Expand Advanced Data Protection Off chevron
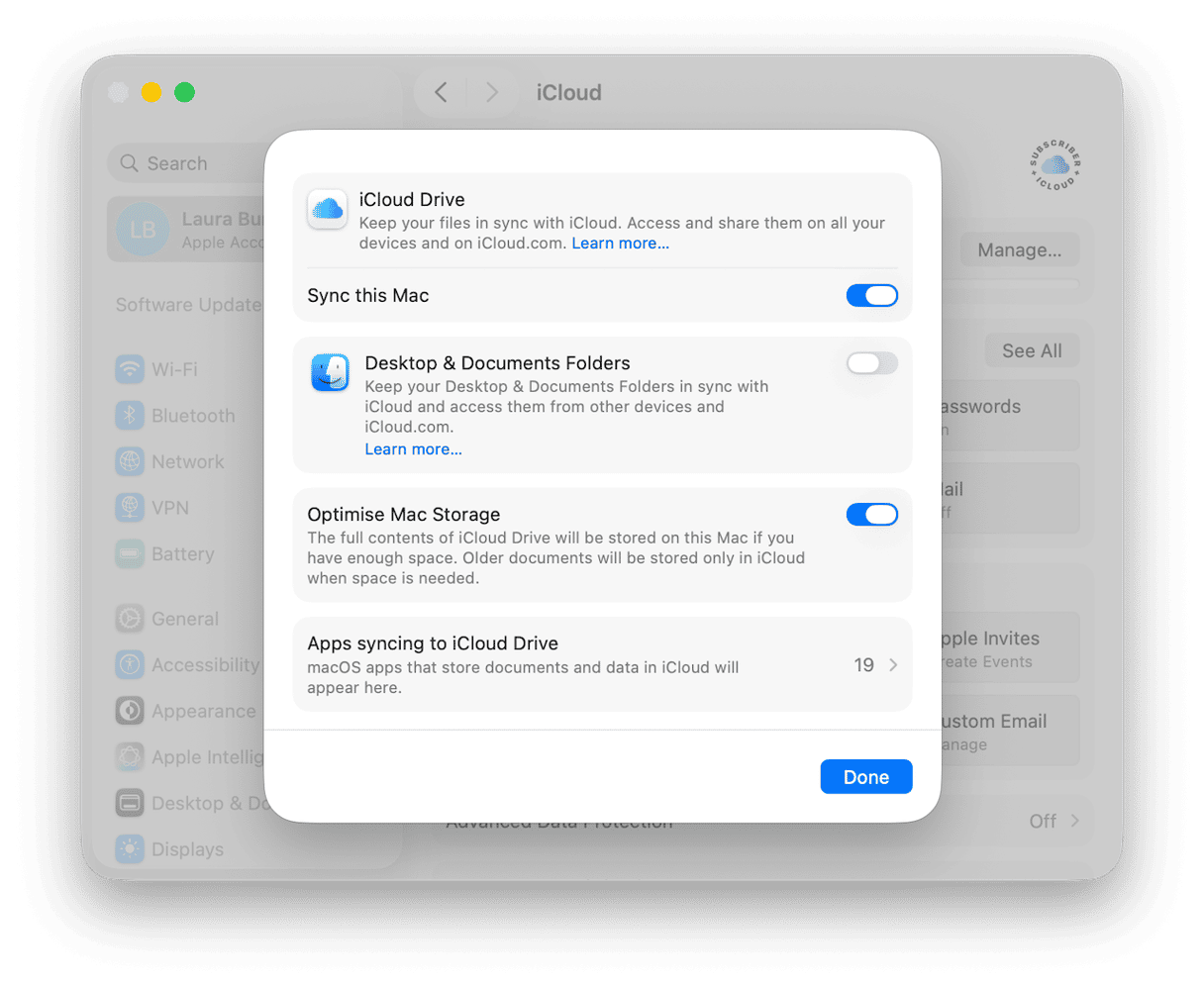Image resolution: width=1204 pixels, height=987 pixels. coord(1075,821)
